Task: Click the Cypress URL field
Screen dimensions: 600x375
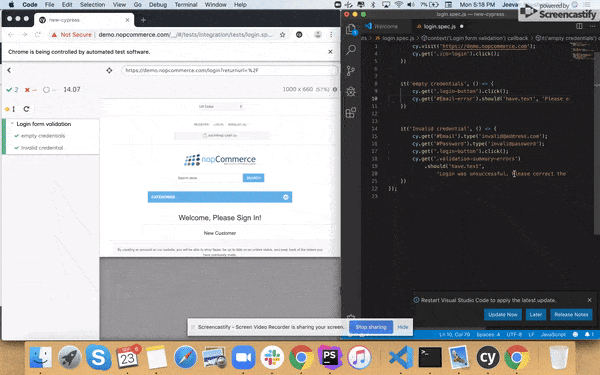Action: pyautogui.click(x=230, y=70)
